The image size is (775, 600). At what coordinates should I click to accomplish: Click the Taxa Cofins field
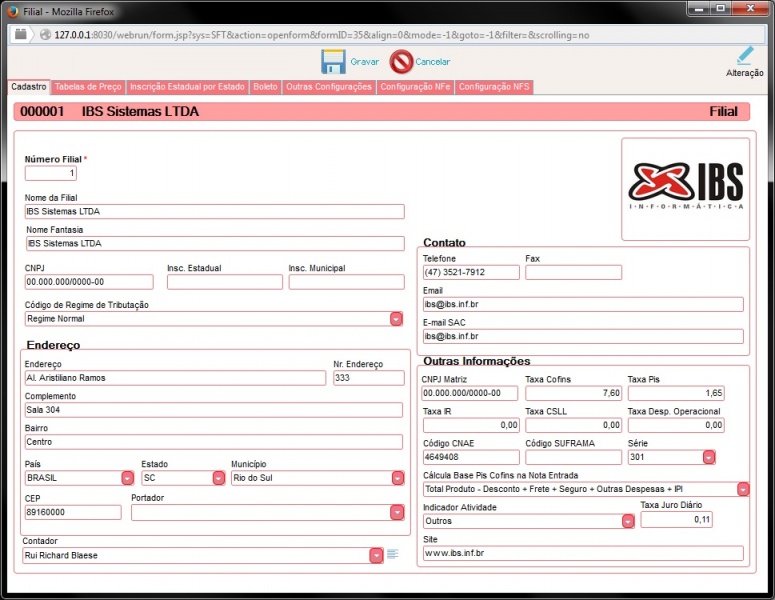pos(573,393)
